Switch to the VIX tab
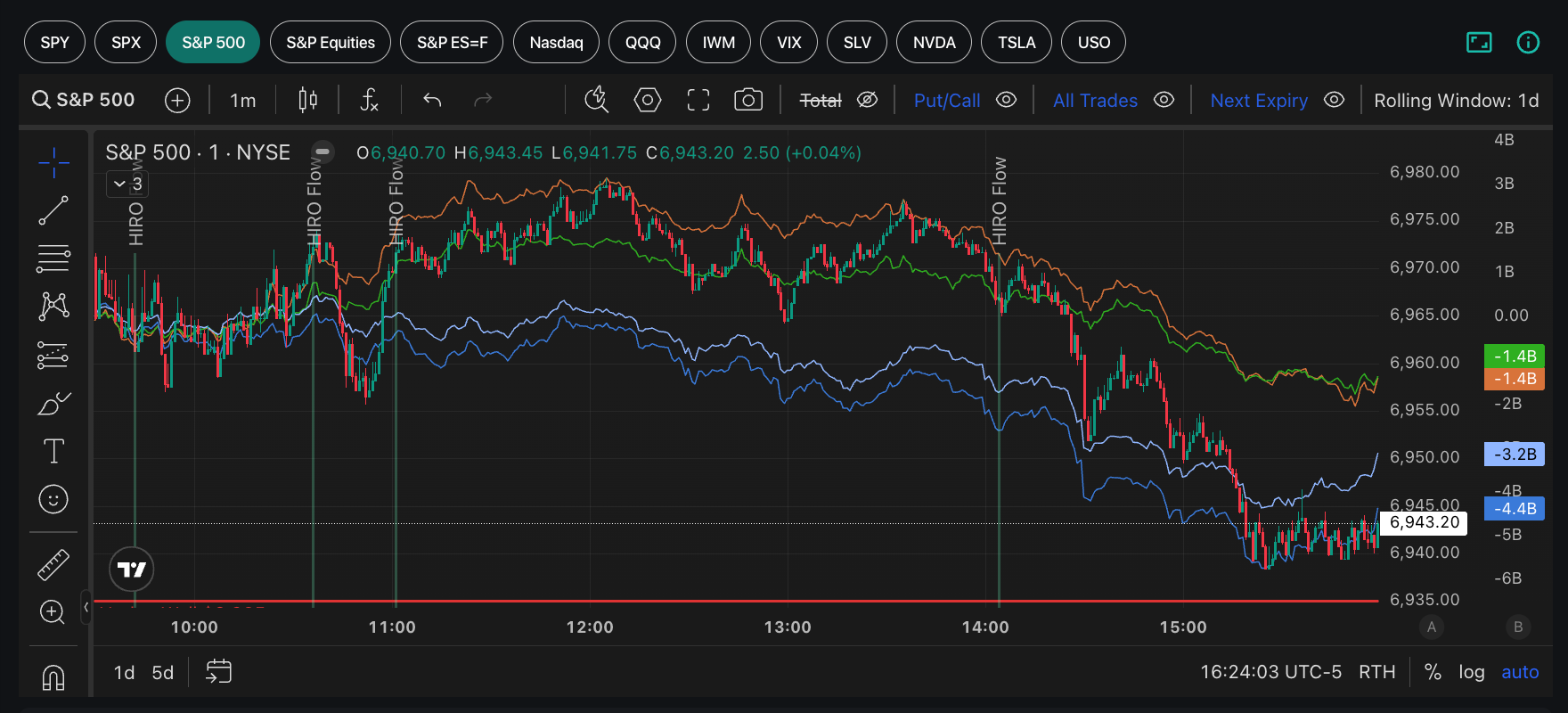Image resolution: width=1568 pixels, height=713 pixels. coord(788,42)
